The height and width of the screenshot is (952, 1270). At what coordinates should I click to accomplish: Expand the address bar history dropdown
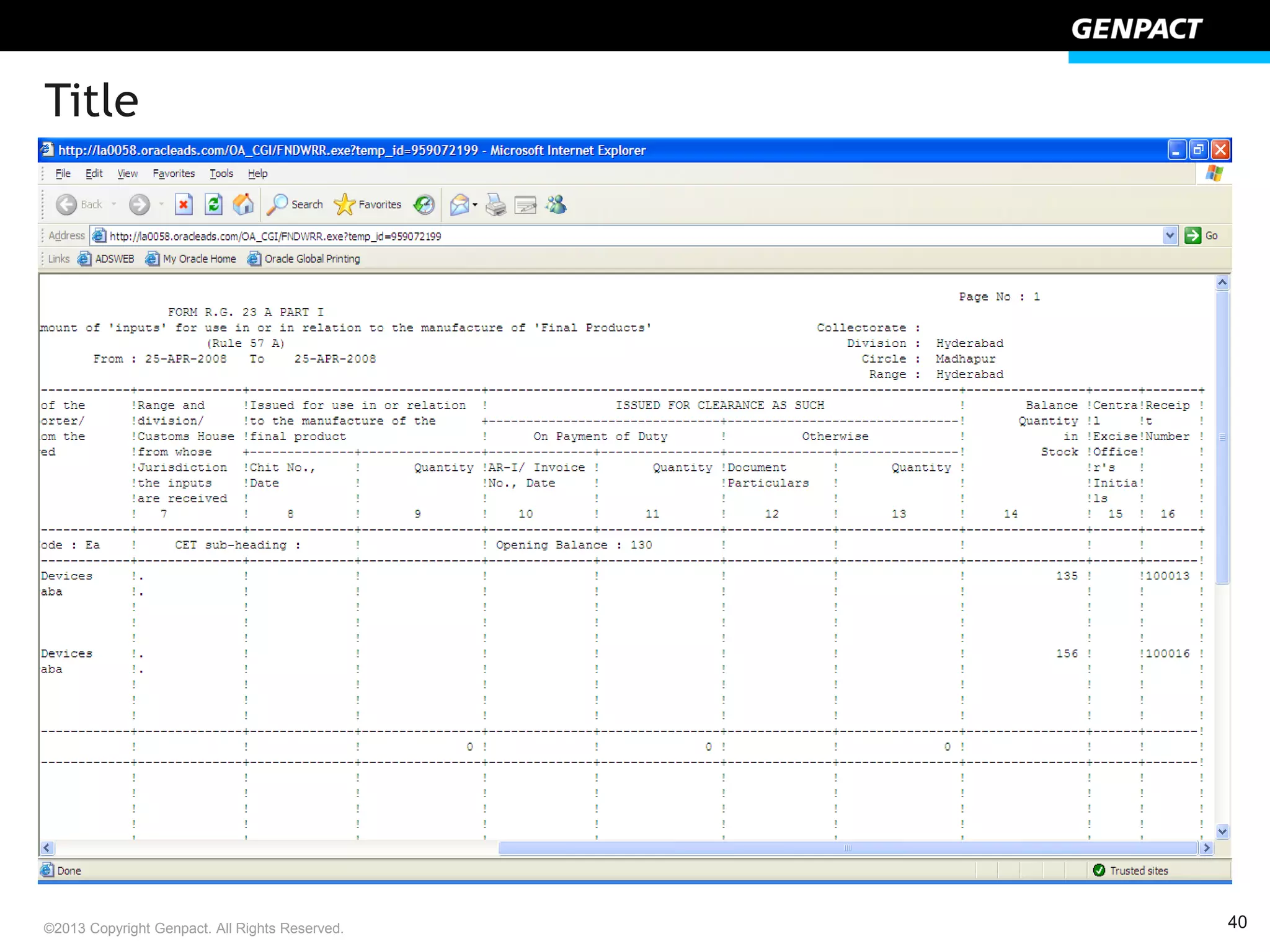pyautogui.click(x=1170, y=236)
